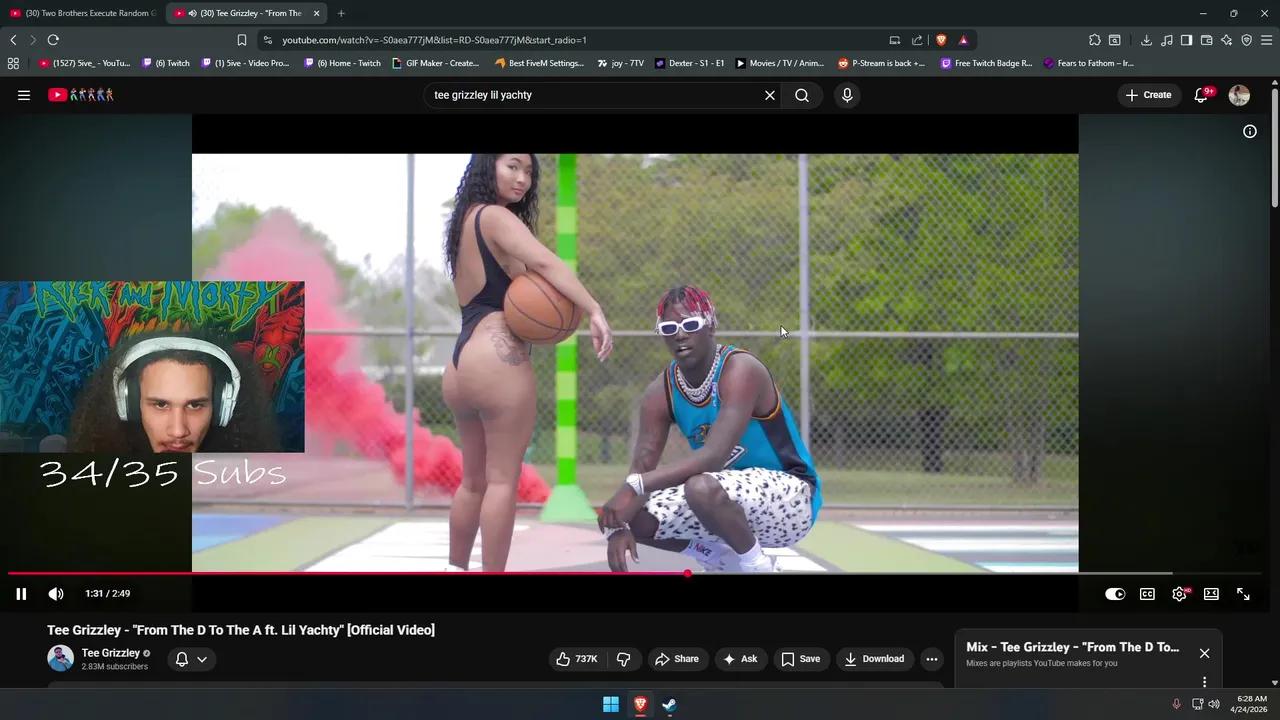This screenshot has width=1280, height=720.
Task: Open Brave Shields lion icon
Action: point(941,40)
